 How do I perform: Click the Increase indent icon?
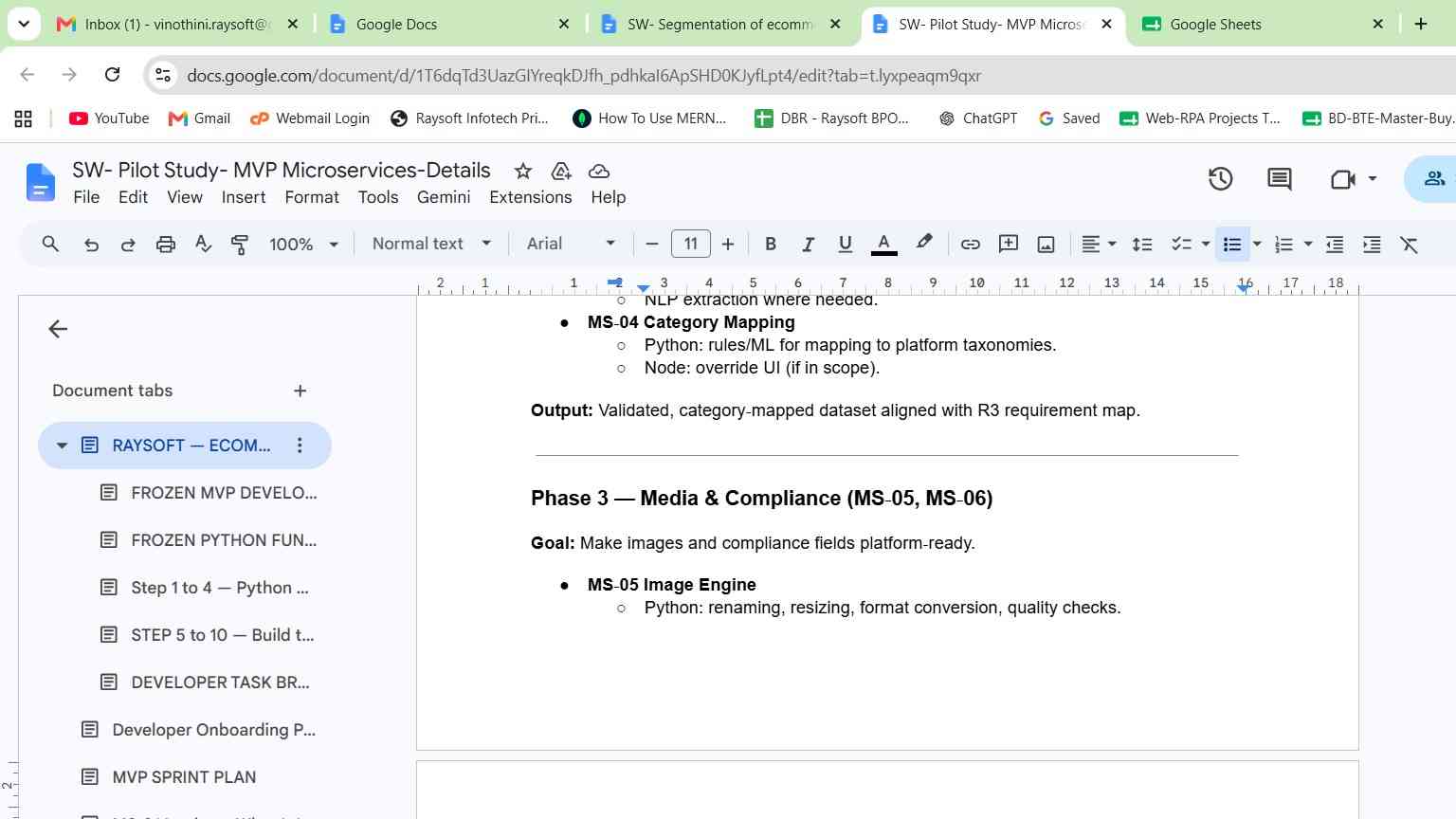1372,245
